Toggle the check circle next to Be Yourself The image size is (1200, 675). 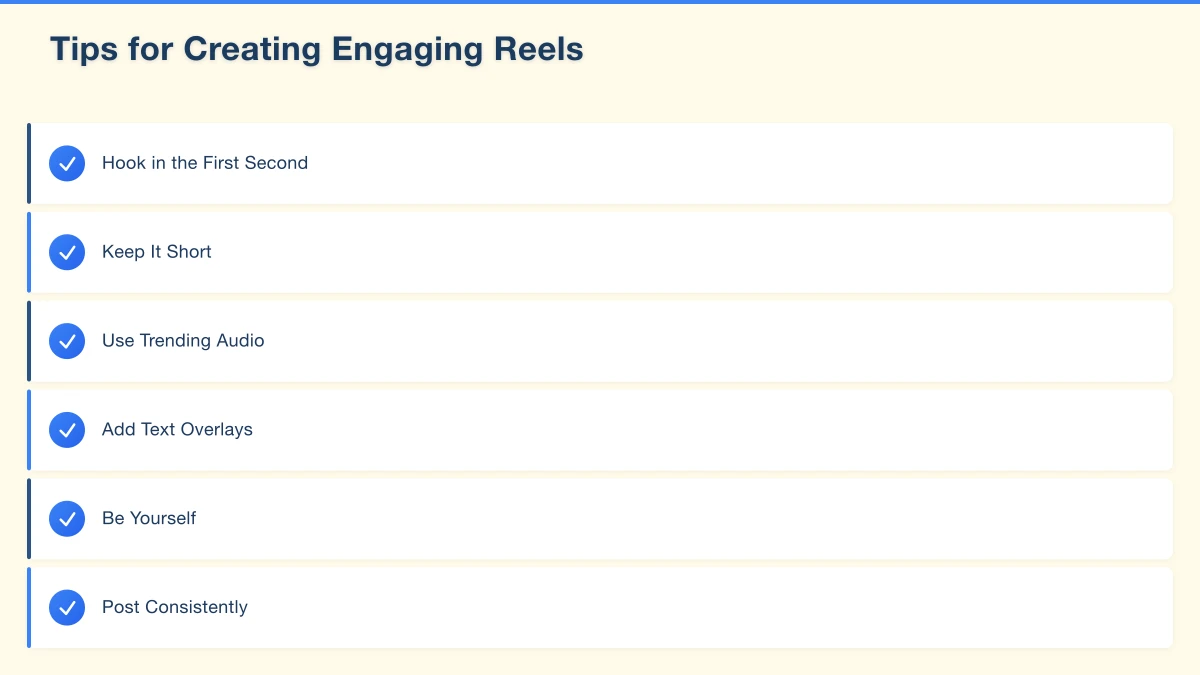pyautogui.click(x=67, y=519)
